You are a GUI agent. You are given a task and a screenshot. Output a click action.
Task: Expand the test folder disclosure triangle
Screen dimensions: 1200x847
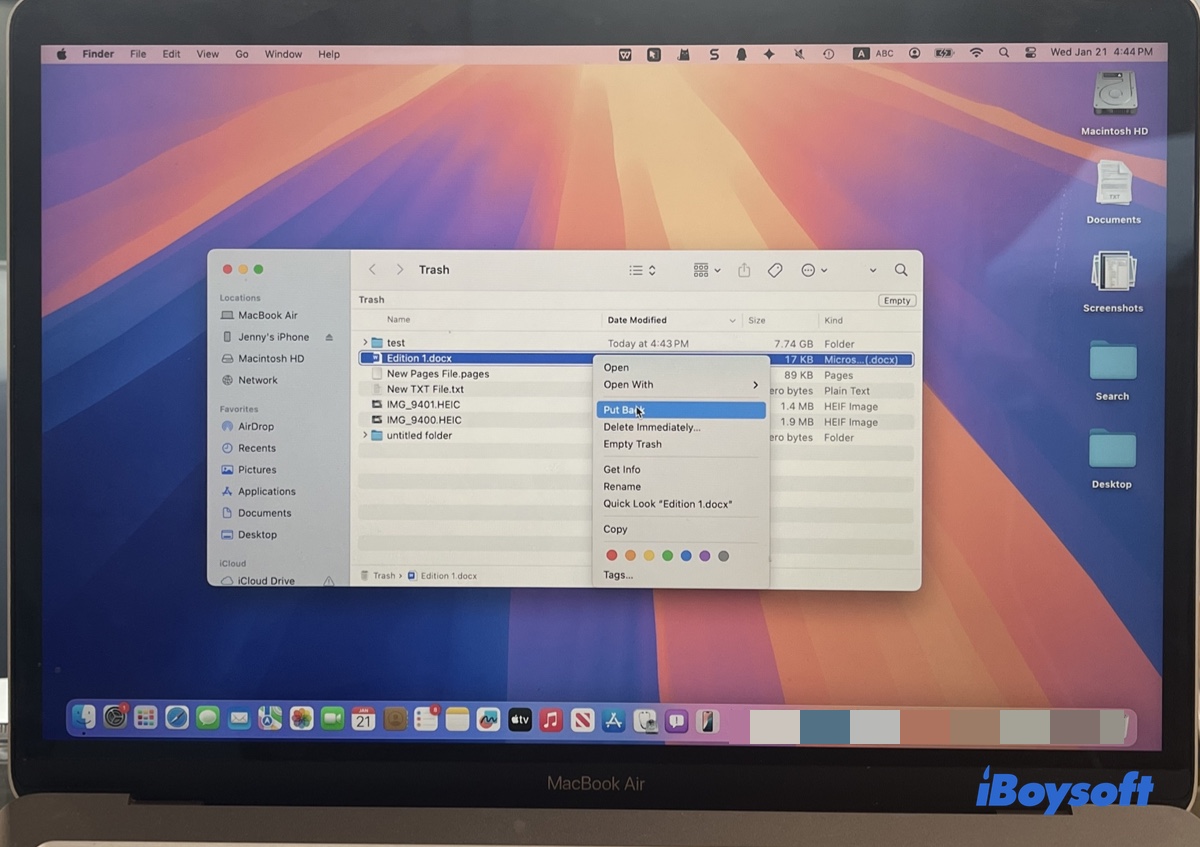tap(365, 343)
